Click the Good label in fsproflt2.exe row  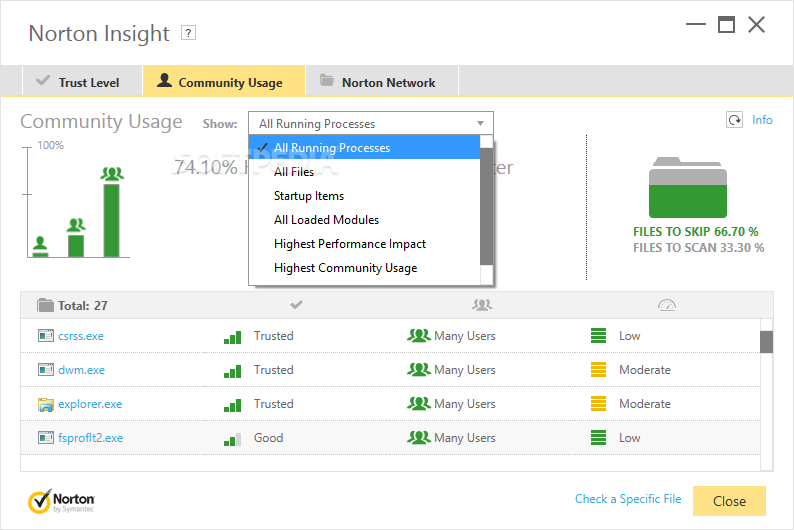[x=268, y=437]
